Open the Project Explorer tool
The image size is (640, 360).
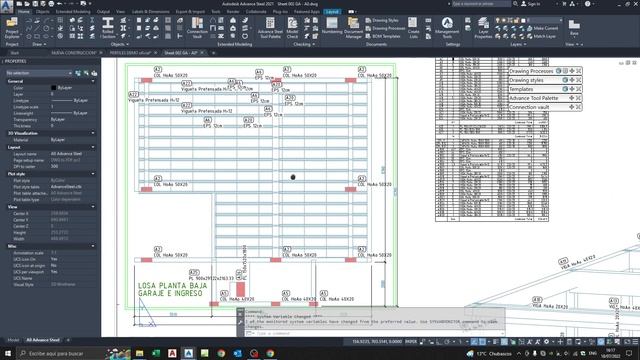click(12, 28)
